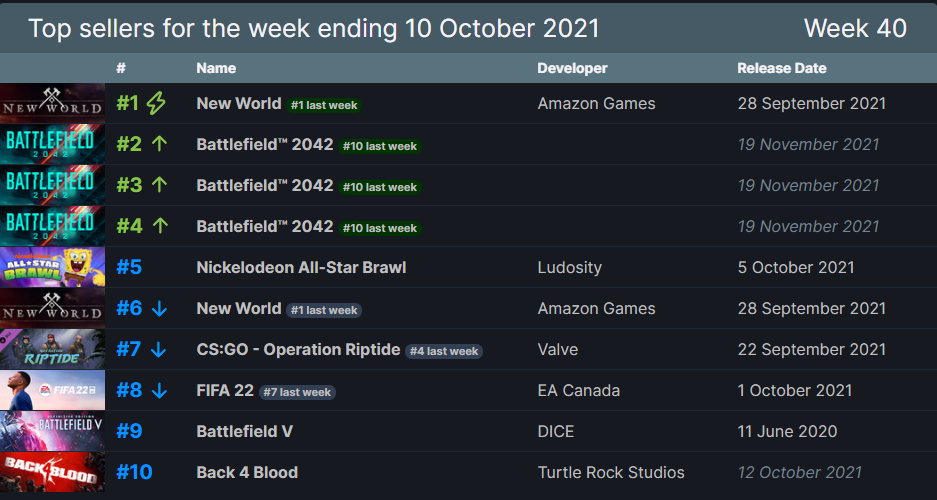937x500 pixels.
Task: Open the CS:GO Riptide banner thumbnail
Action: pos(53,349)
